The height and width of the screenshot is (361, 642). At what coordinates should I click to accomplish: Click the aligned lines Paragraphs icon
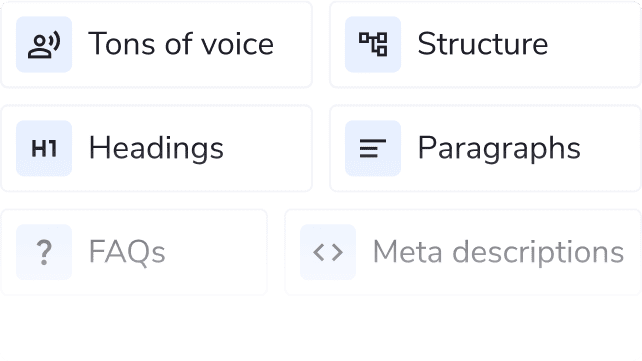point(373,149)
